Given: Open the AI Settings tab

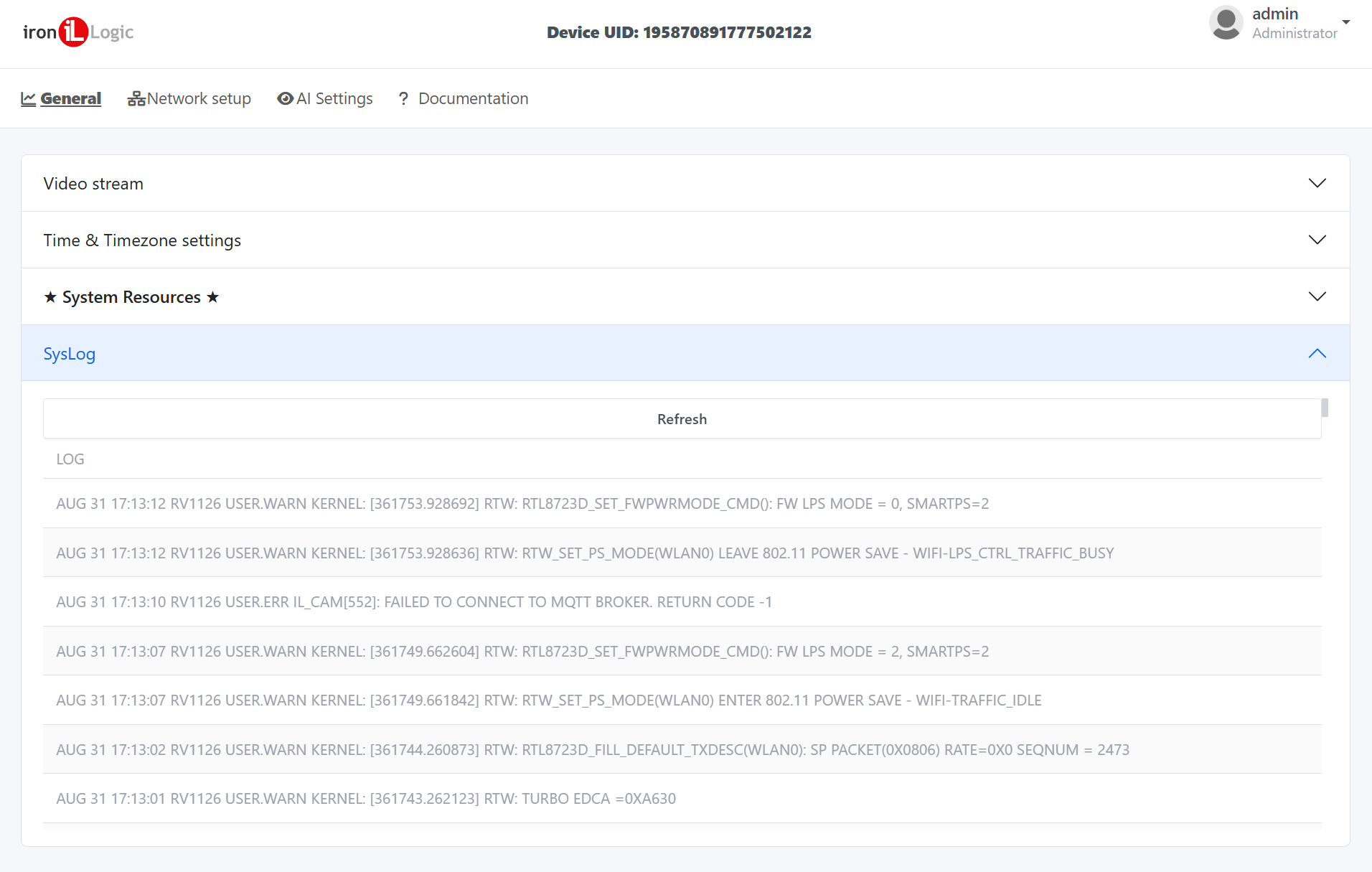Looking at the screenshot, I should pos(334,99).
